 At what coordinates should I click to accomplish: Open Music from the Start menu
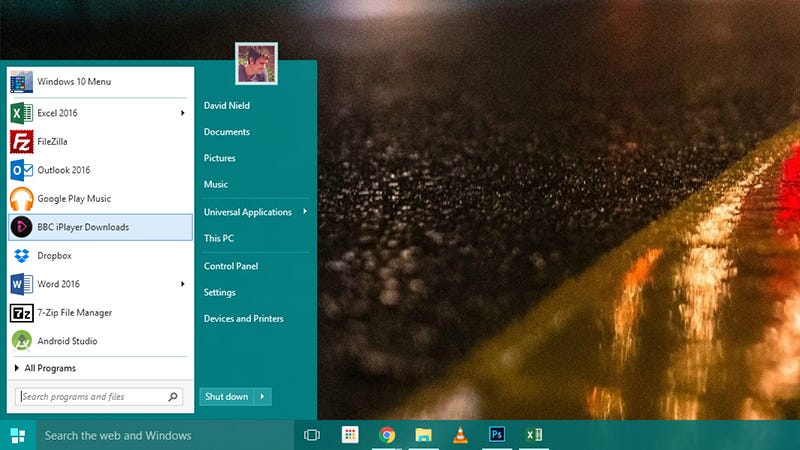point(216,184)
